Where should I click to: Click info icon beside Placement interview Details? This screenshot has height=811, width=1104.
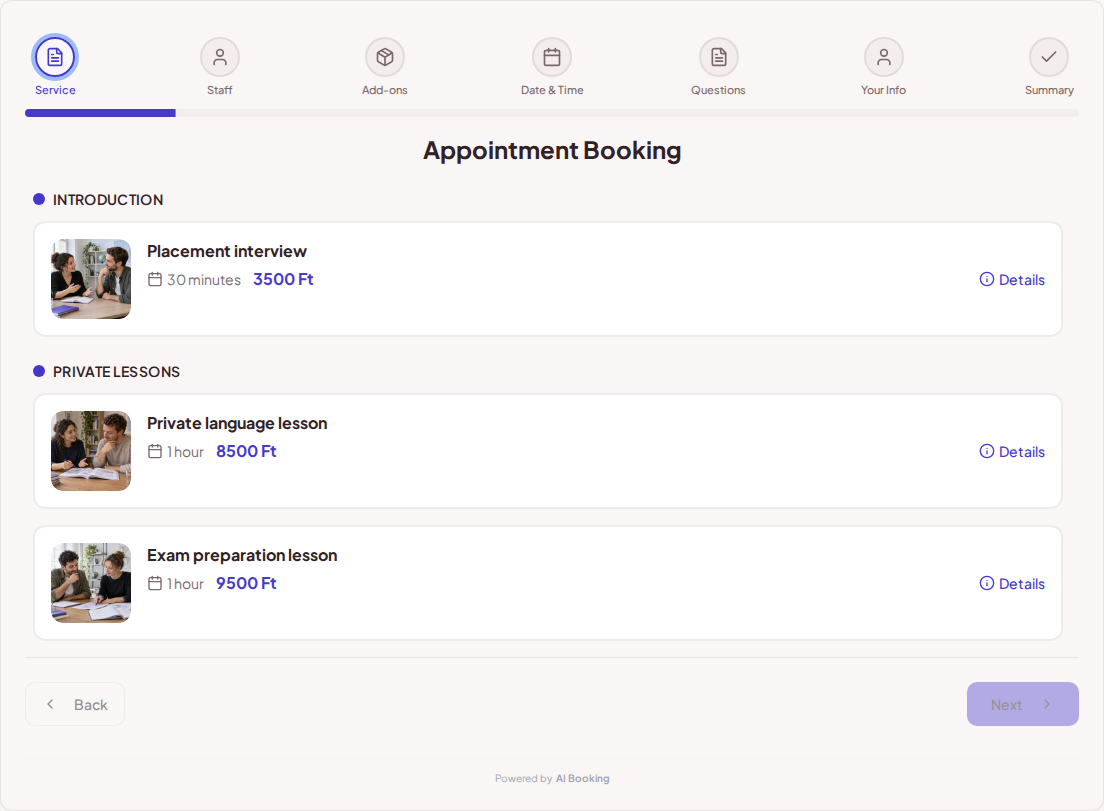(x=986, y=279)
